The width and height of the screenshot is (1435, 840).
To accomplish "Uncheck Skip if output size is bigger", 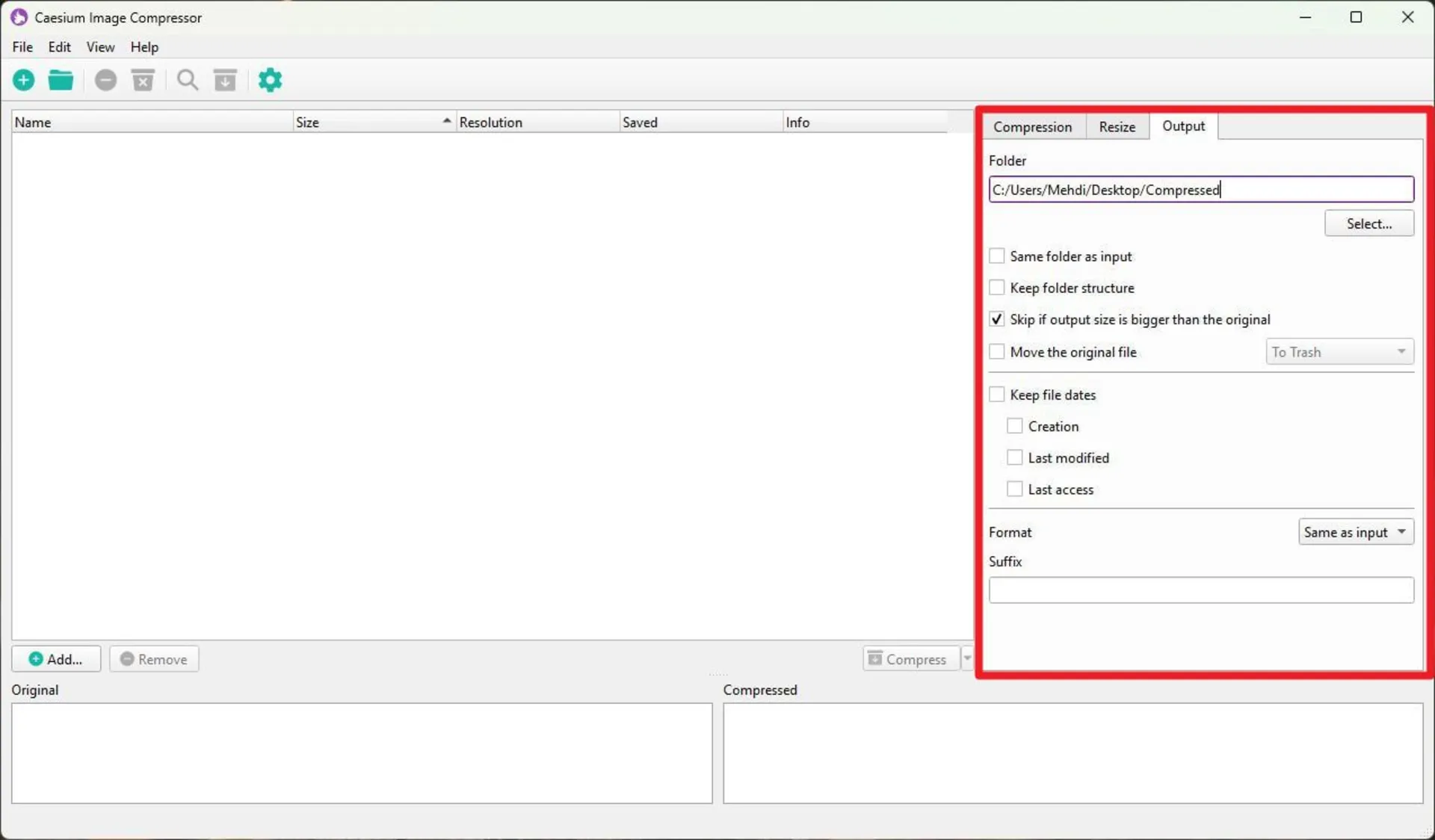I will coord(996,319).
